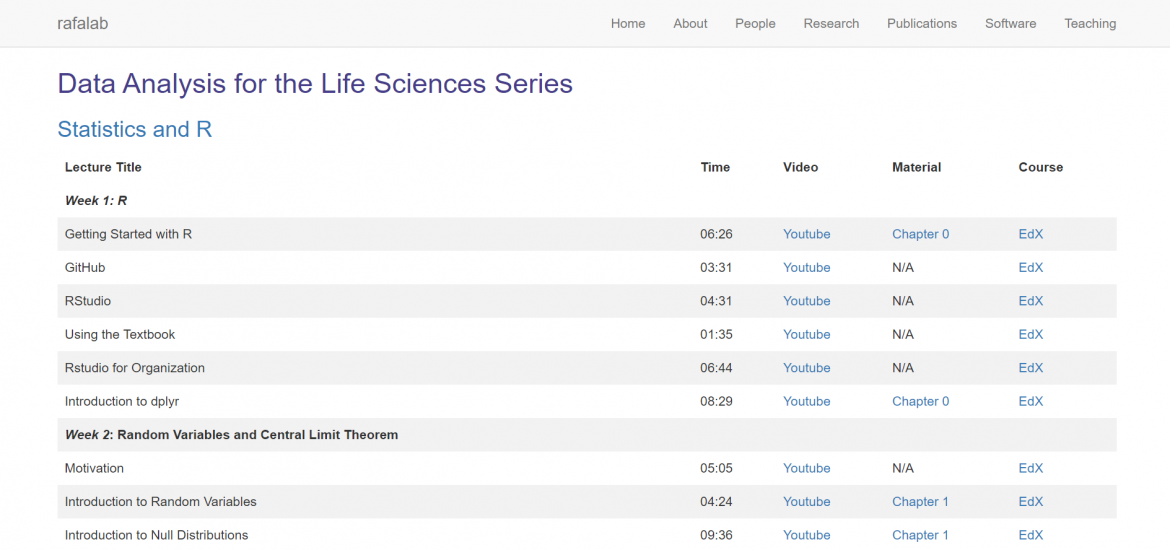Open the People navigation link
1170x550 pixels.
[x=755, y=23]
